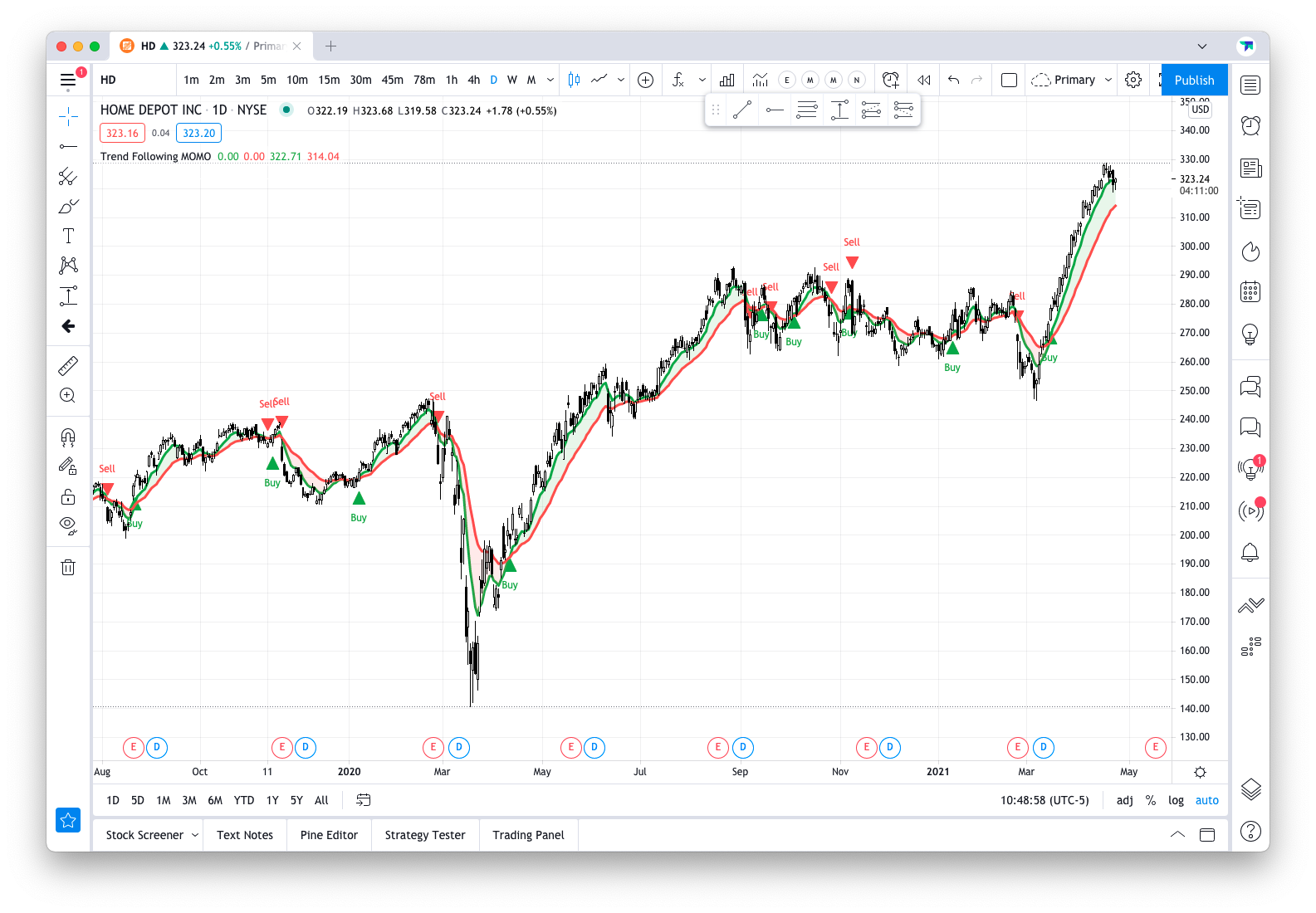Toggle magnet mode
The width and height of the screenshot is (1316, 913).
click(68, 437)
